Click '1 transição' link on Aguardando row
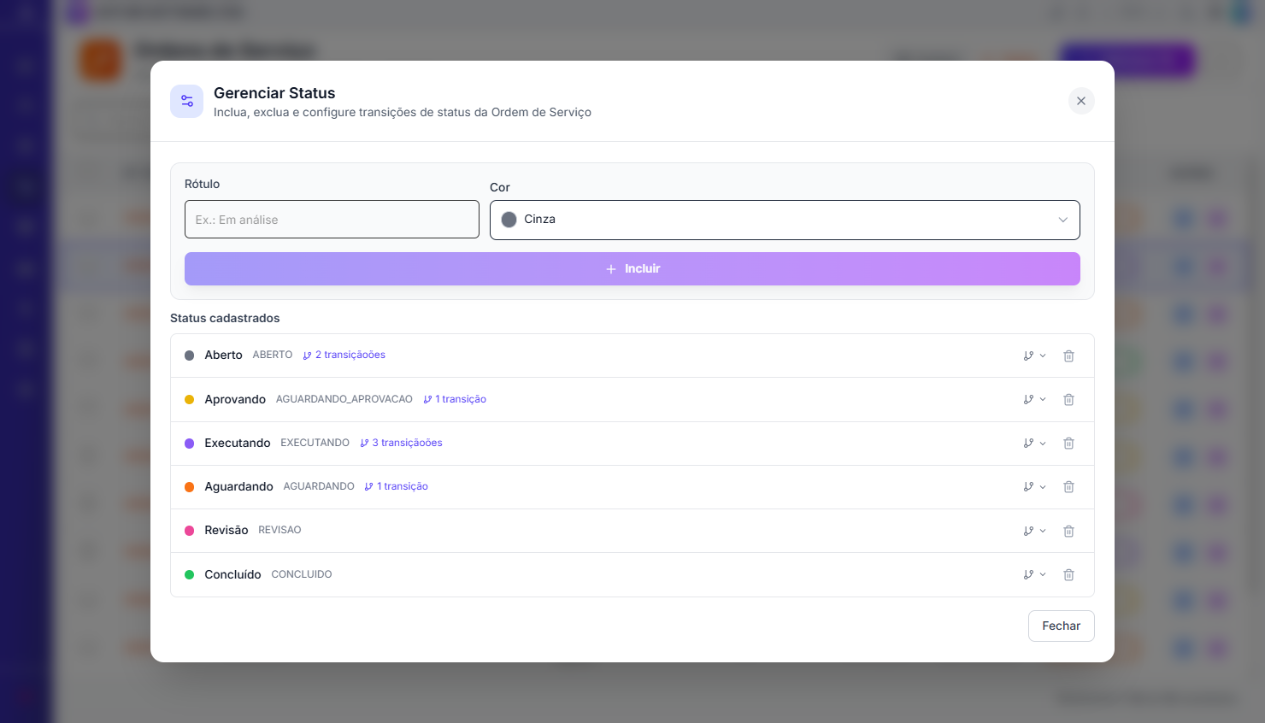Image resolution: width=1265 pixels, height=723 pixels. click(396, 487)
